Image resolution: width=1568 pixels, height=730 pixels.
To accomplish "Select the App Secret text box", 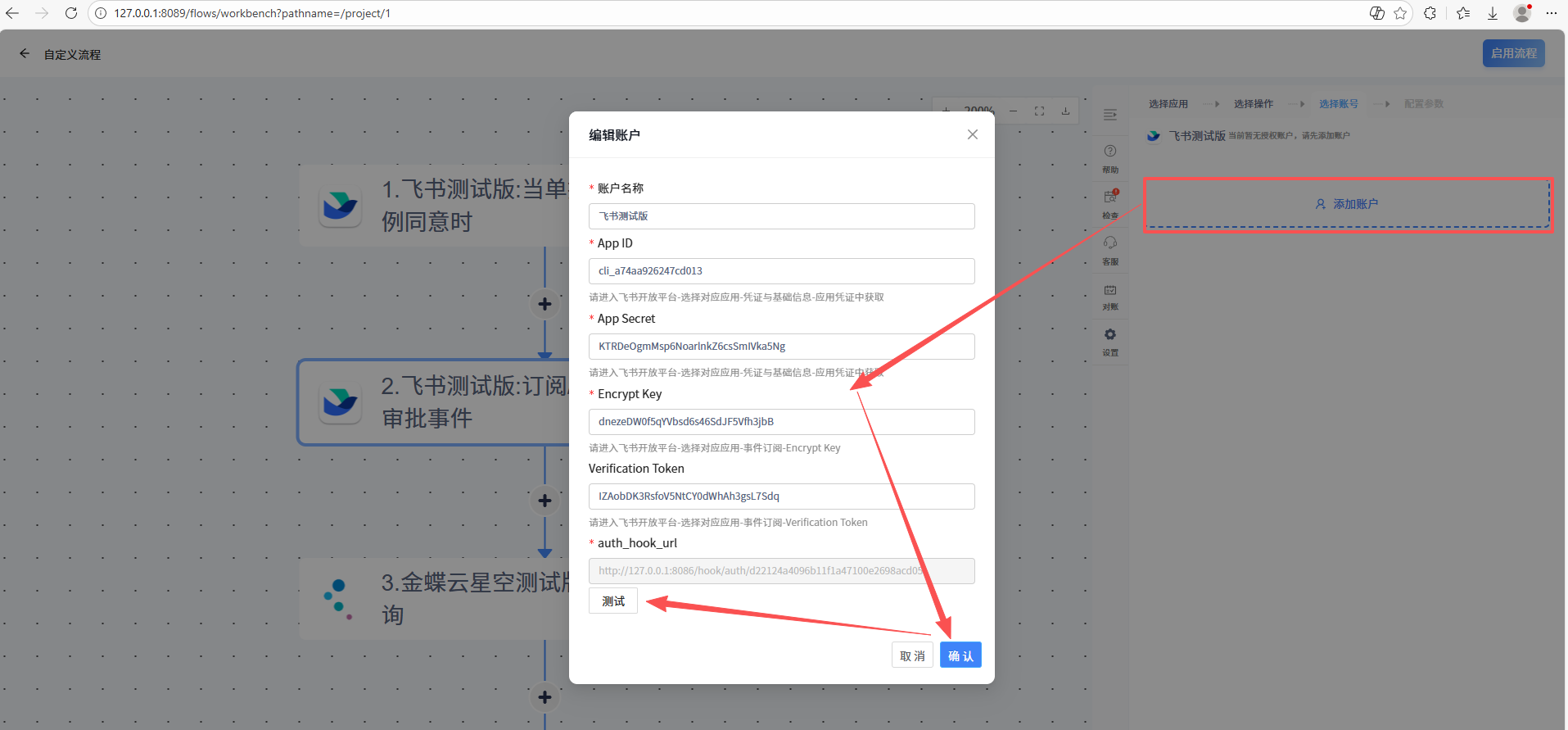I will click(781, 347).
